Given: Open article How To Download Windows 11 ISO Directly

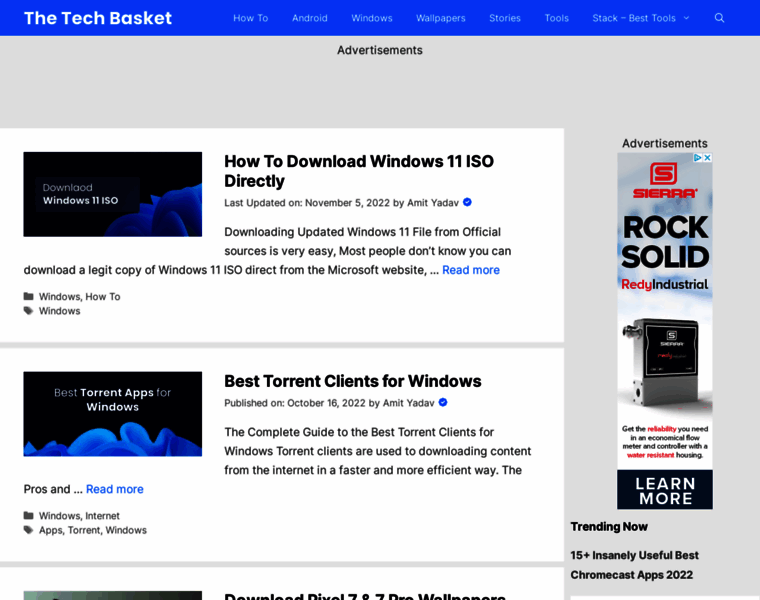Looking at the screenshot, I should 359,171.
